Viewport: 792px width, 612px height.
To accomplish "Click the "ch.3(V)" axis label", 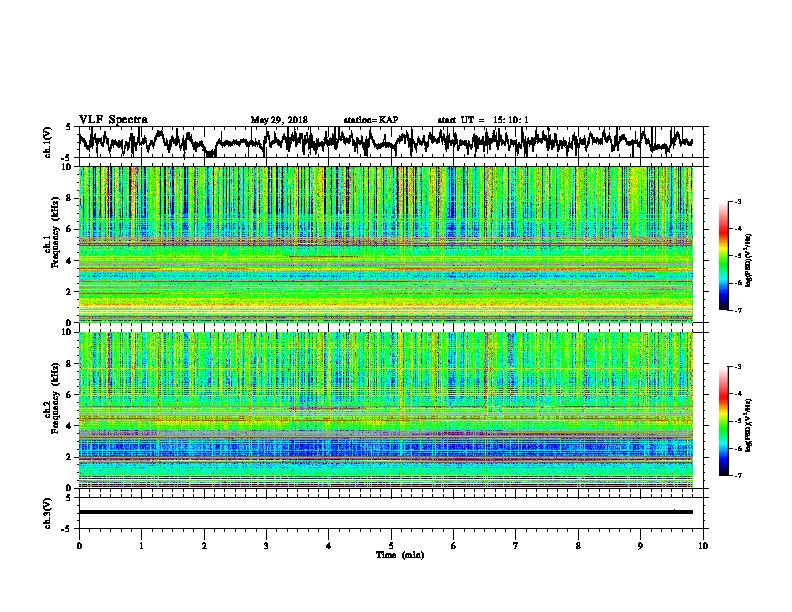I will tap(47, 513).
